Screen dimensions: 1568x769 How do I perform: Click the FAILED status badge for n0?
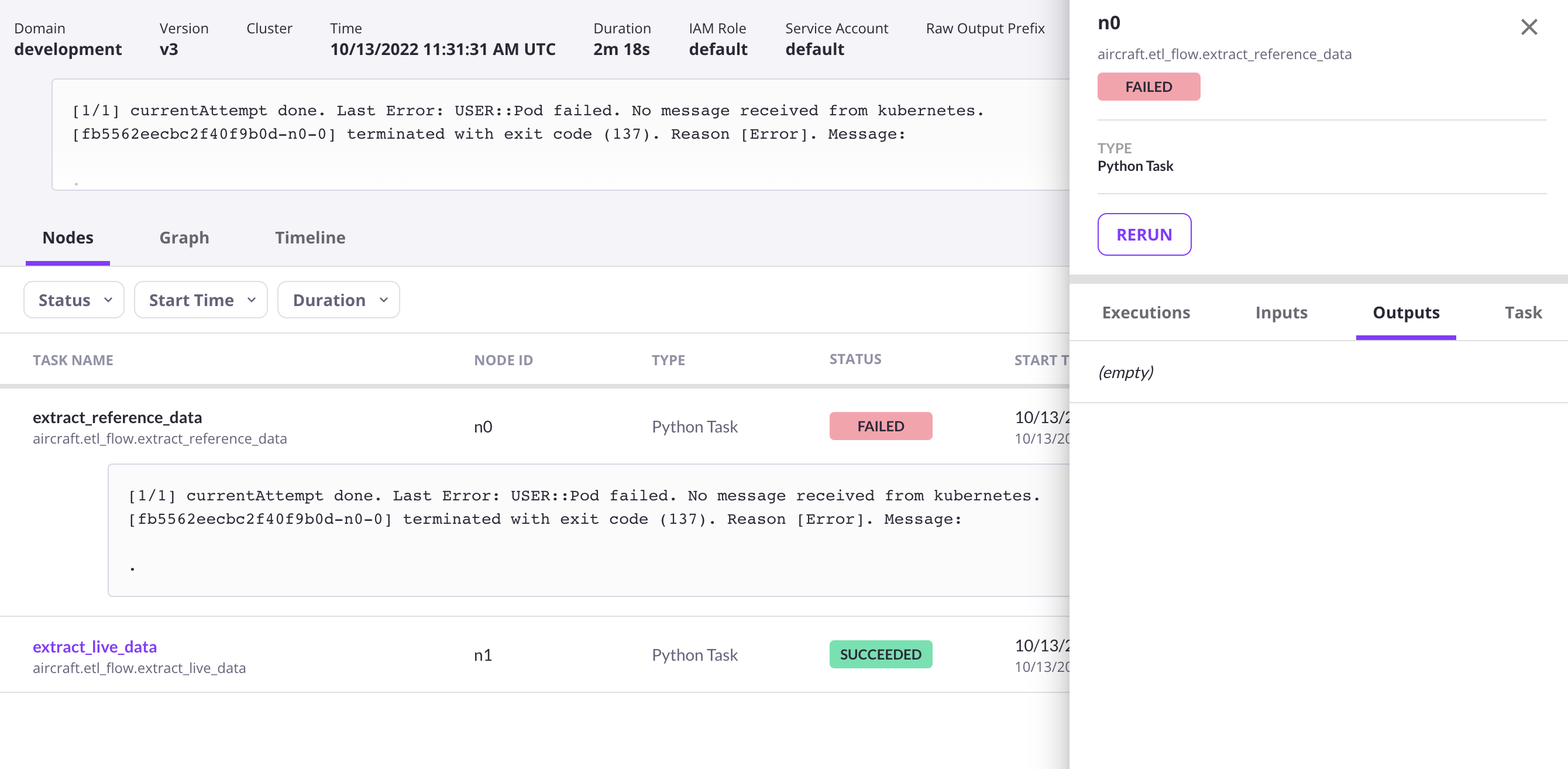tap(880, 426)
